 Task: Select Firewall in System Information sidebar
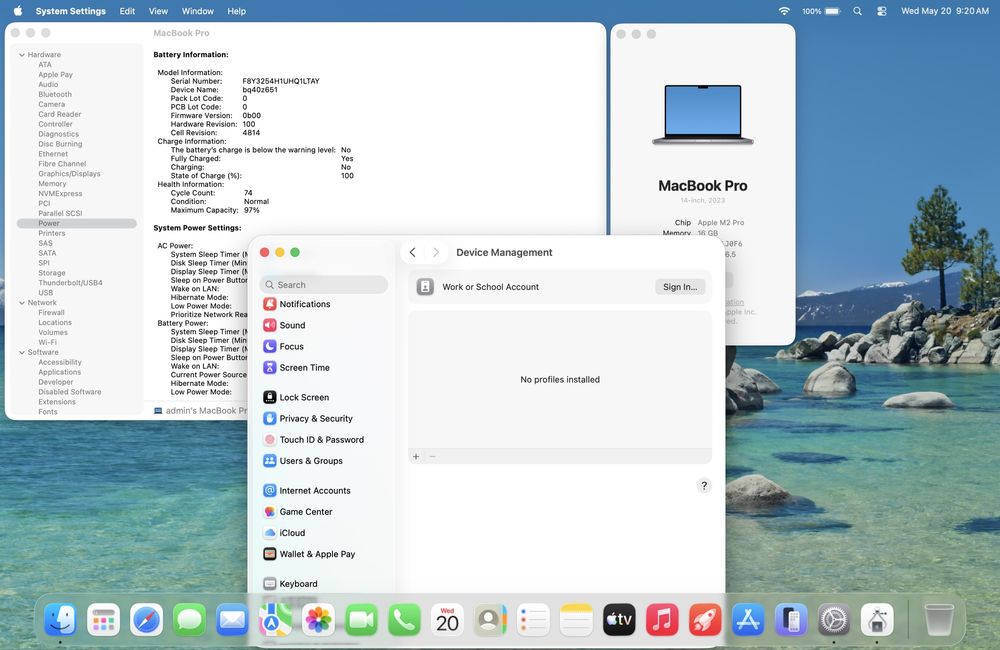pyautogui.click(x=51, y=313)
